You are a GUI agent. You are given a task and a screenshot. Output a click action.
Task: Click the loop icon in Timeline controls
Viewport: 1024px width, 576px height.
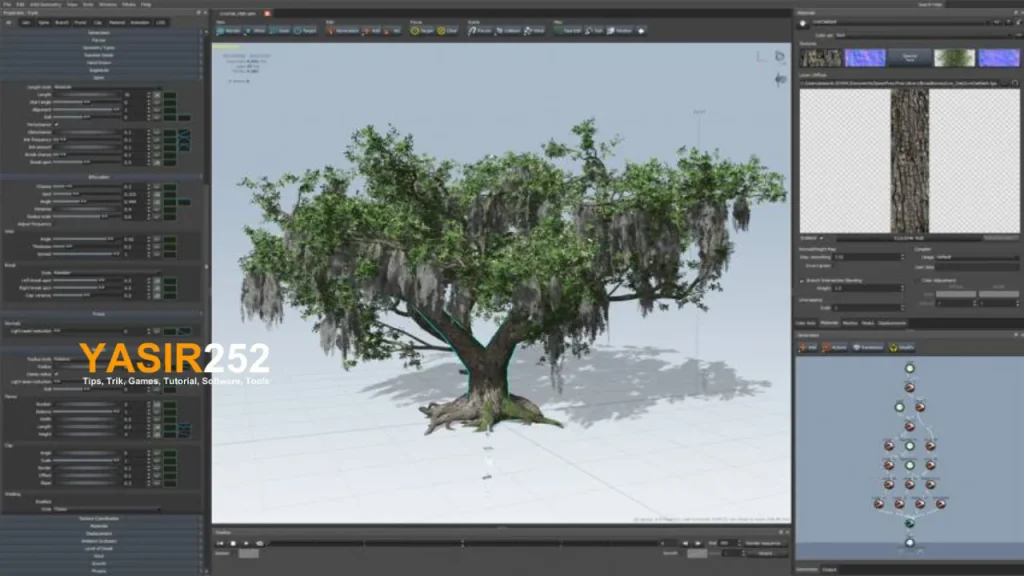click(x=260, y=543)
